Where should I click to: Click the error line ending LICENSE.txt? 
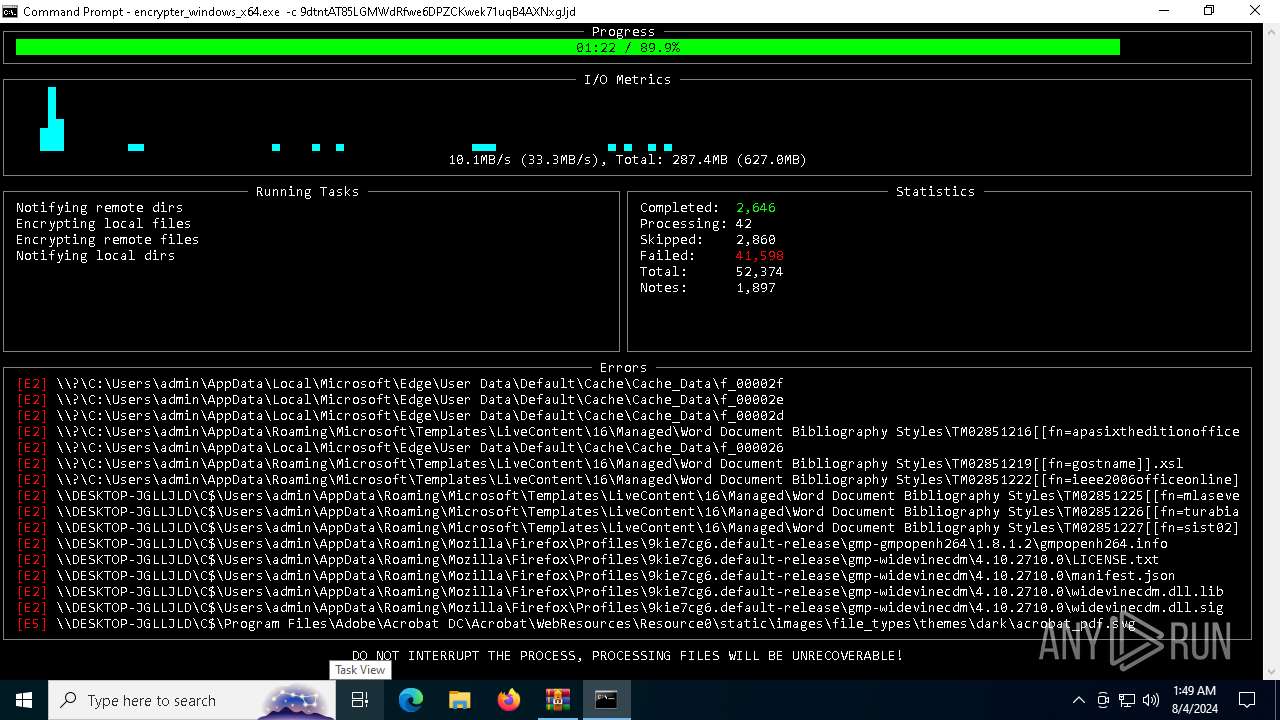pyautogui.click(x=588, y=560)
